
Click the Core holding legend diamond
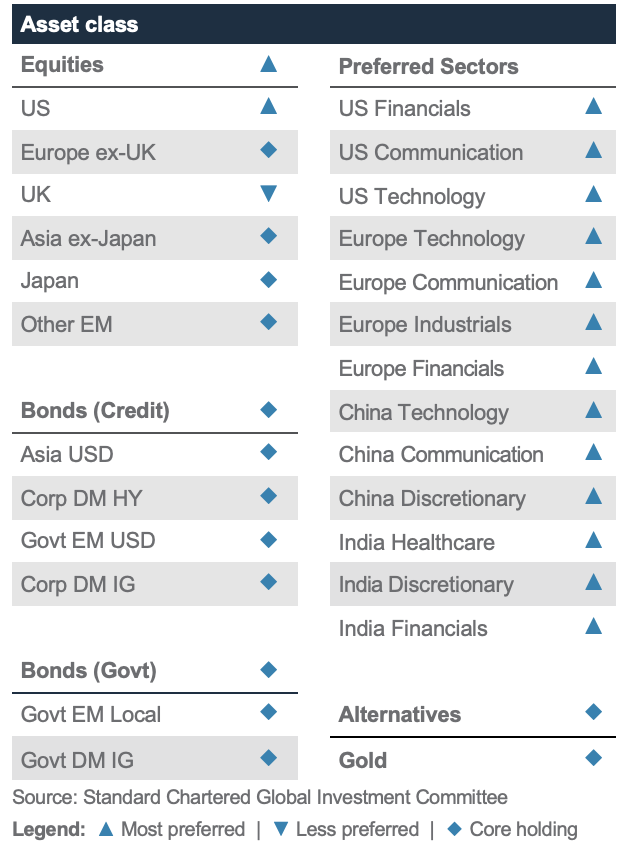pos(454,829)
